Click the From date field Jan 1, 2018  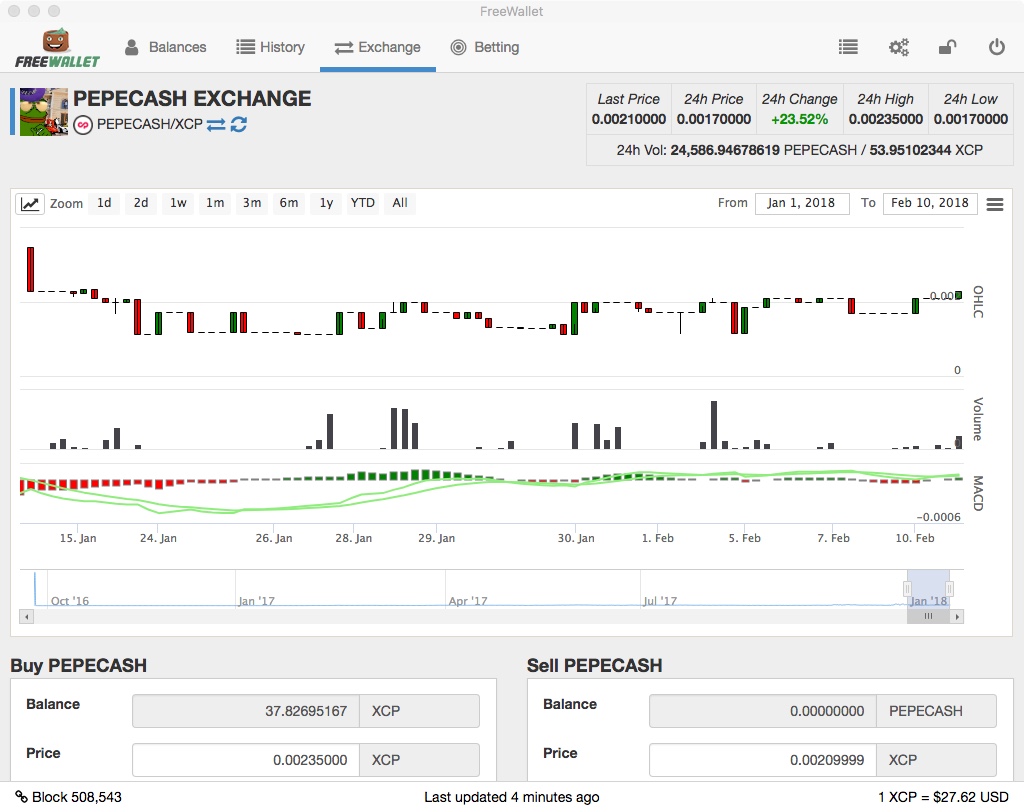point(802,203)
